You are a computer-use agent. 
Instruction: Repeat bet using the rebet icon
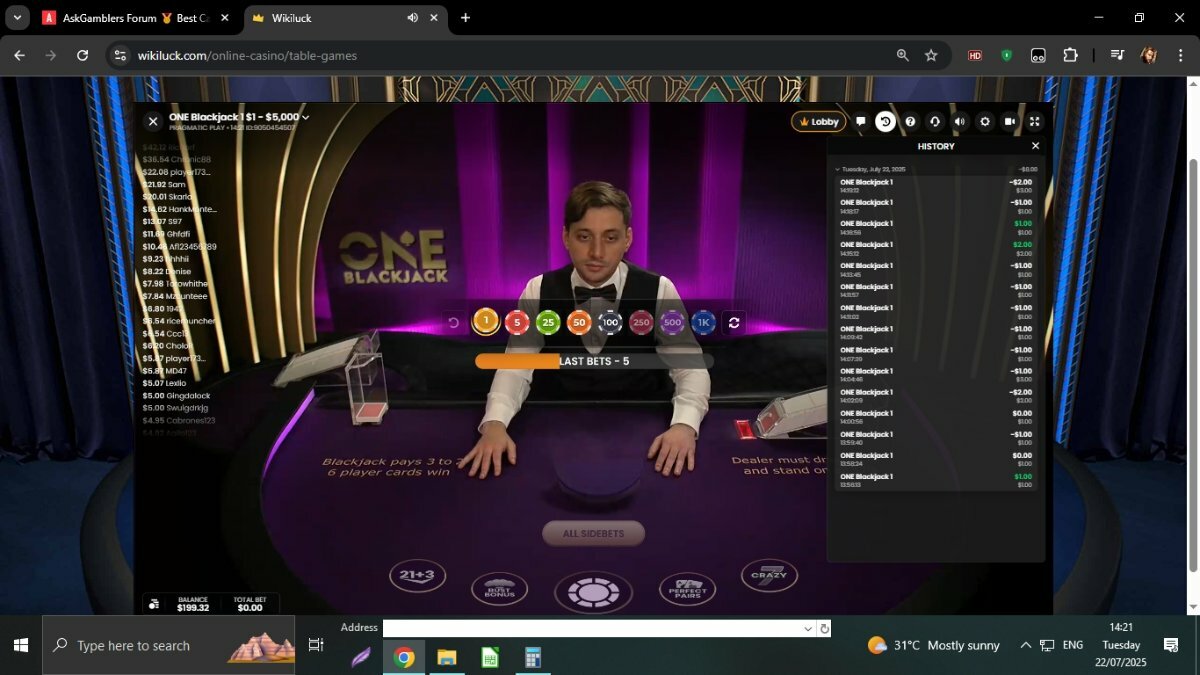(x=734, y=322)
